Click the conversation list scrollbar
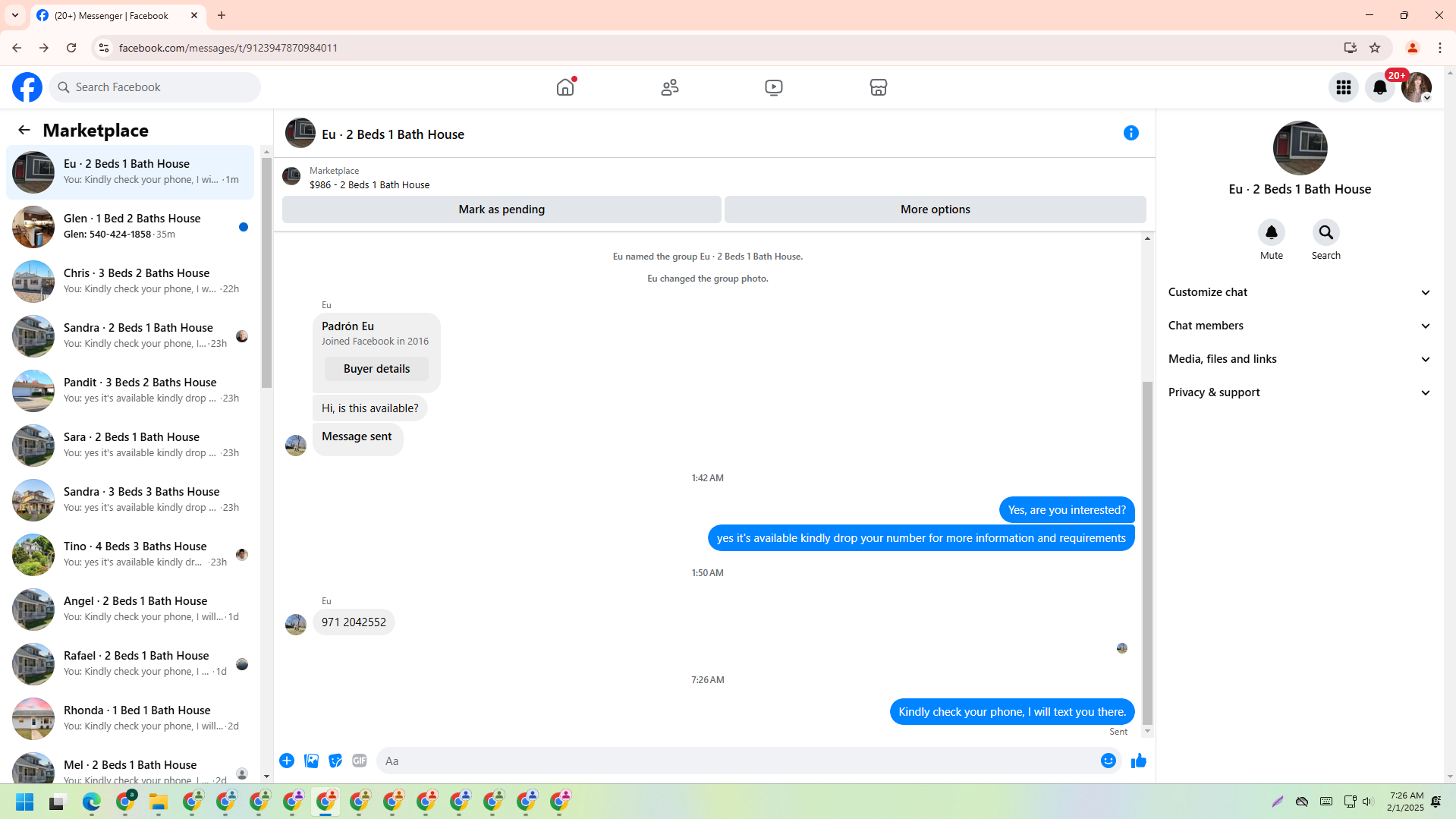Viewport: 1456px width, 819px height. pos(266,273)
